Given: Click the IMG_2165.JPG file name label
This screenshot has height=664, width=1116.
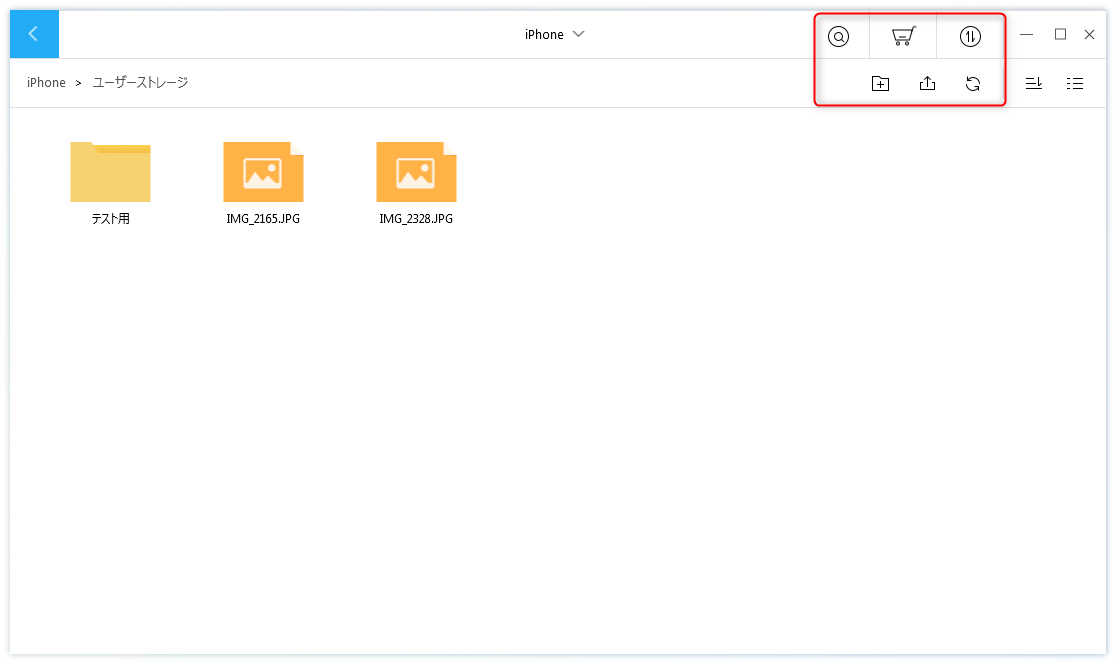Looking at the screenshot, I should point(263,218).
